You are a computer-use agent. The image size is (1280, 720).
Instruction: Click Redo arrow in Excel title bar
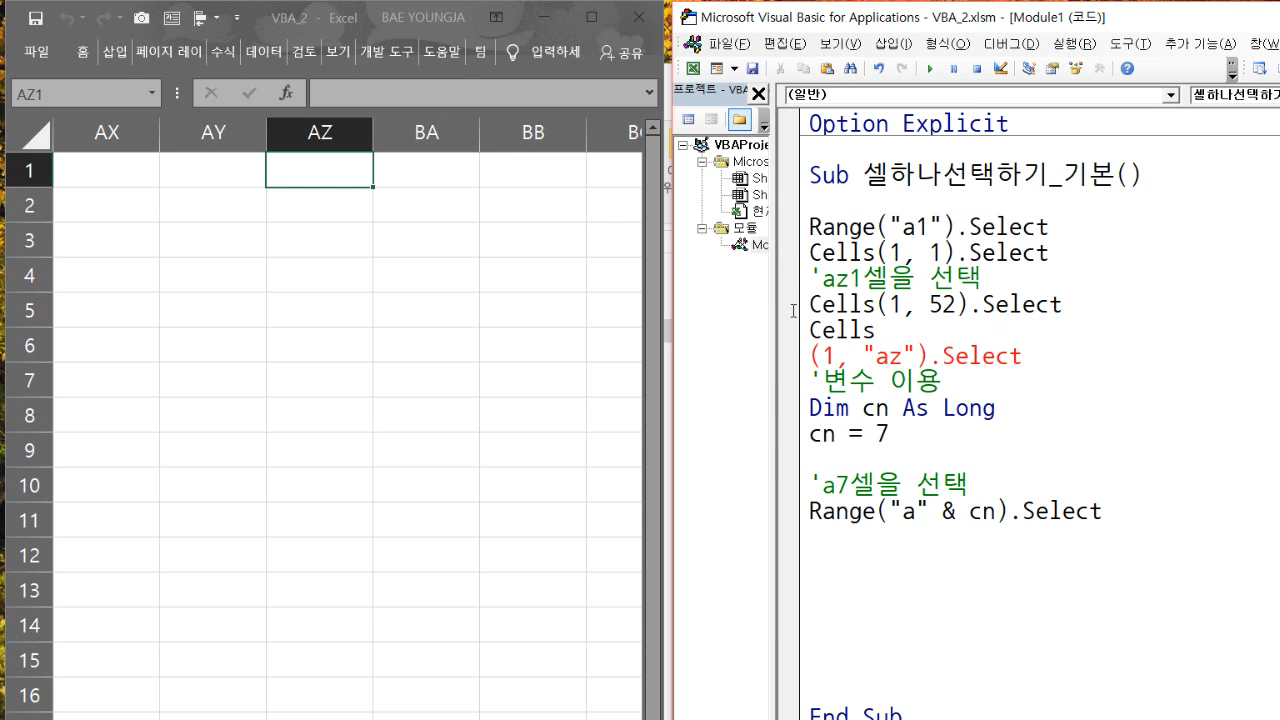pos(103,18)
